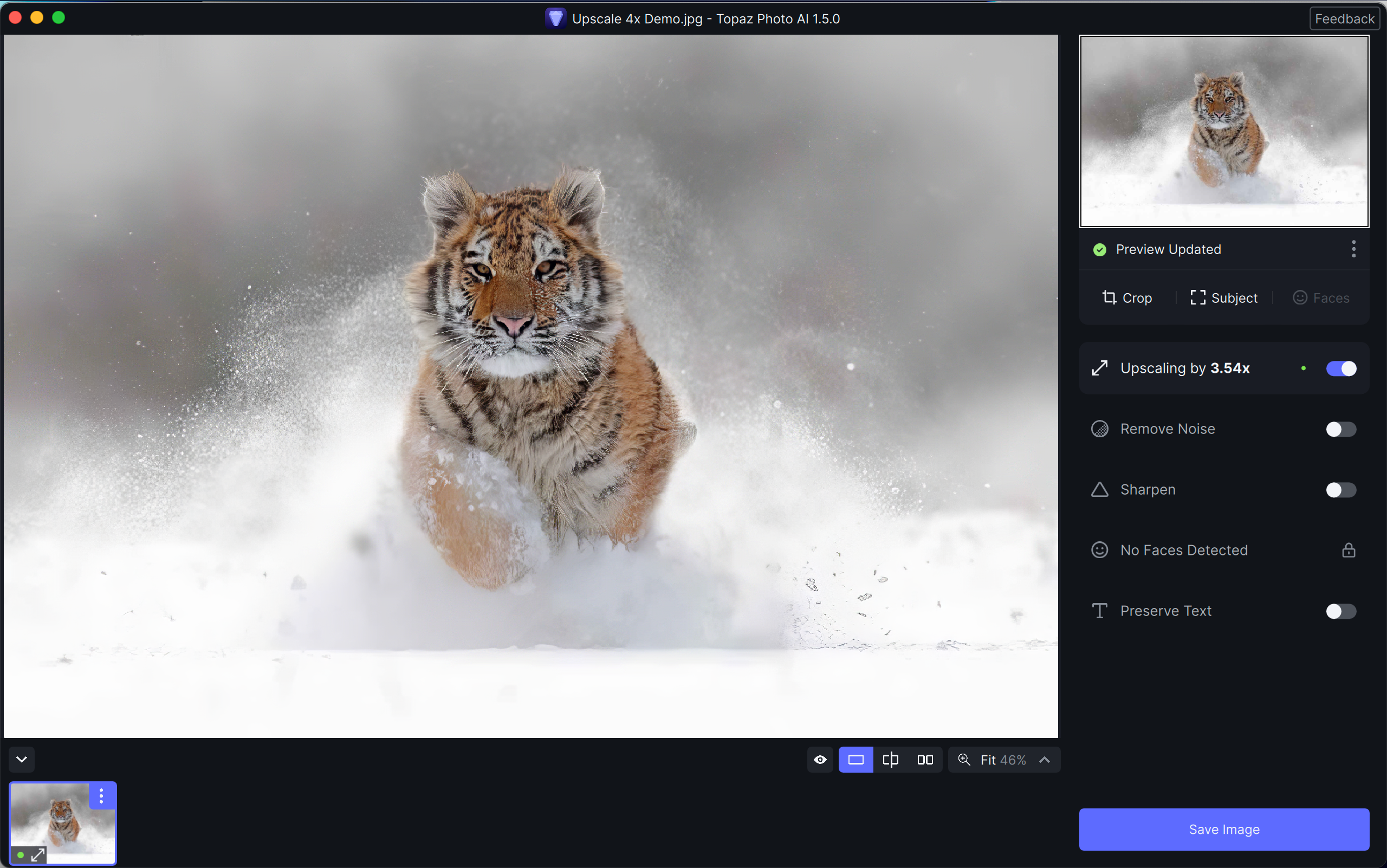Click the Upscaling arrow icon

[1099, 368]
